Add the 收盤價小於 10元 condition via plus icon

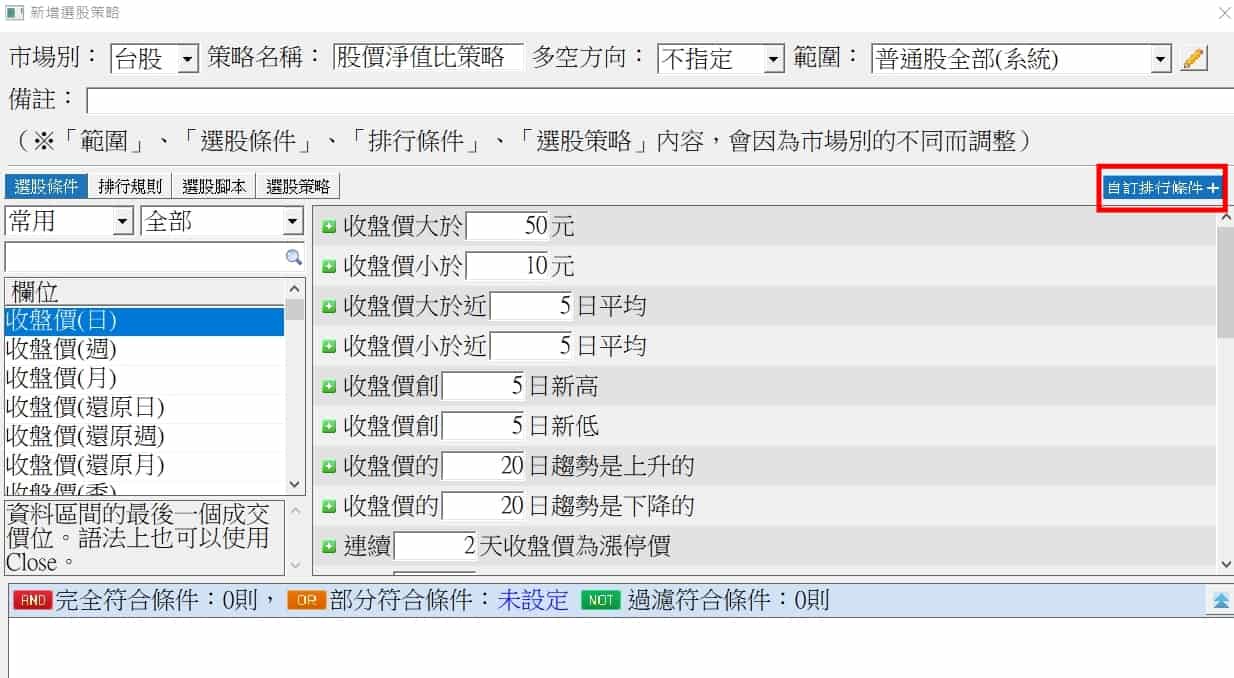coord(328,267)
